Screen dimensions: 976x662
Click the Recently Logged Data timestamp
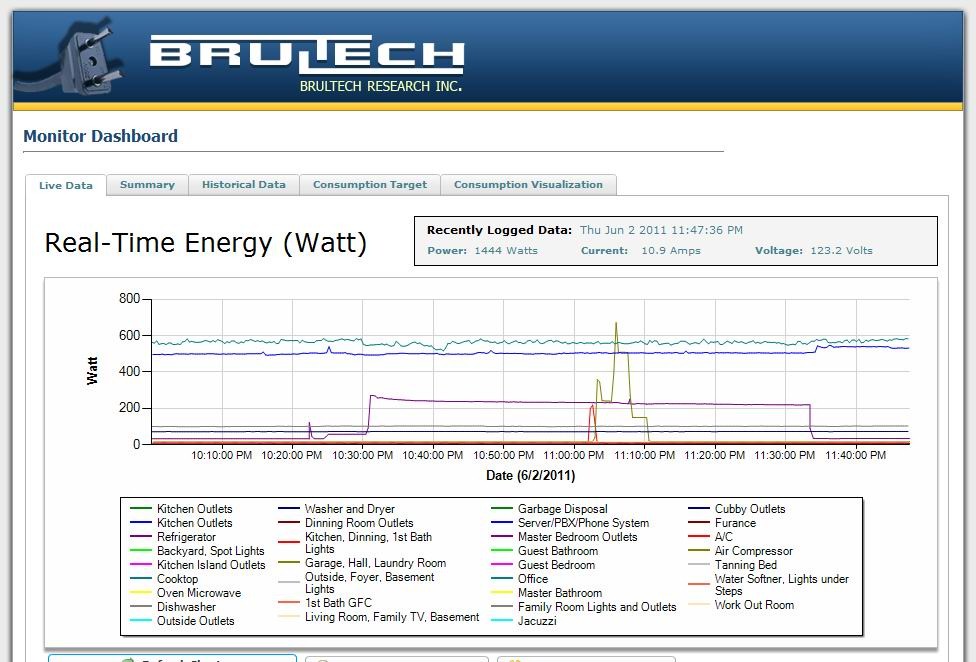[661, 230]
